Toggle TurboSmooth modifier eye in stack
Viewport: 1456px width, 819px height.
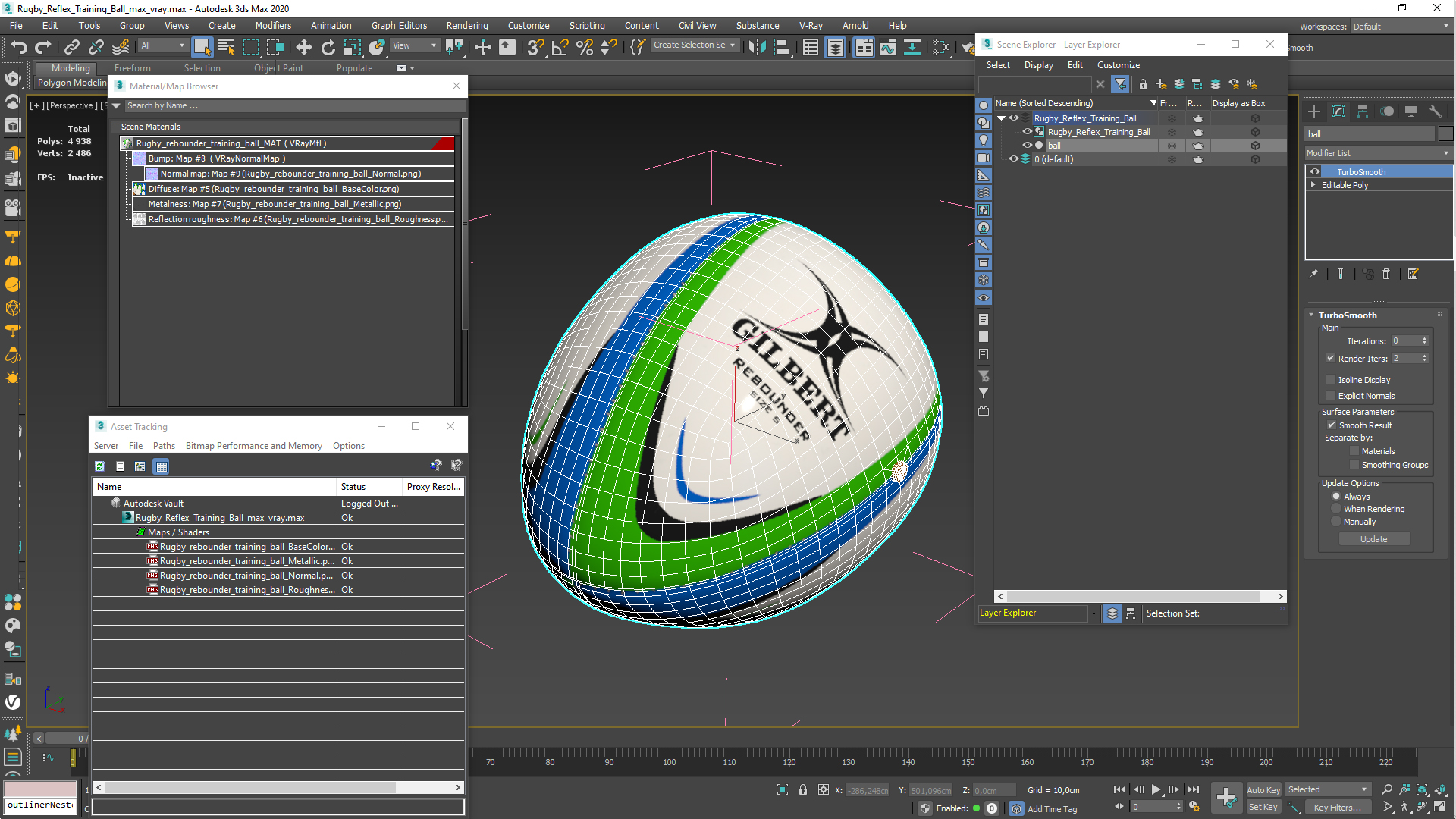tap(1315, 172)
